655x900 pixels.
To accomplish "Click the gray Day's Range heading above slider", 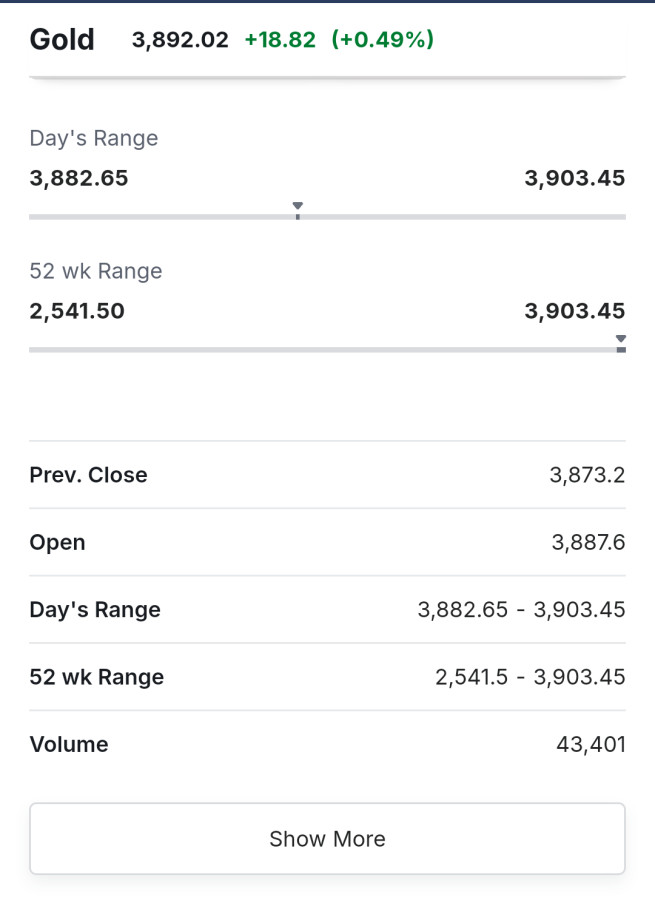I will (x=94, y=138).
